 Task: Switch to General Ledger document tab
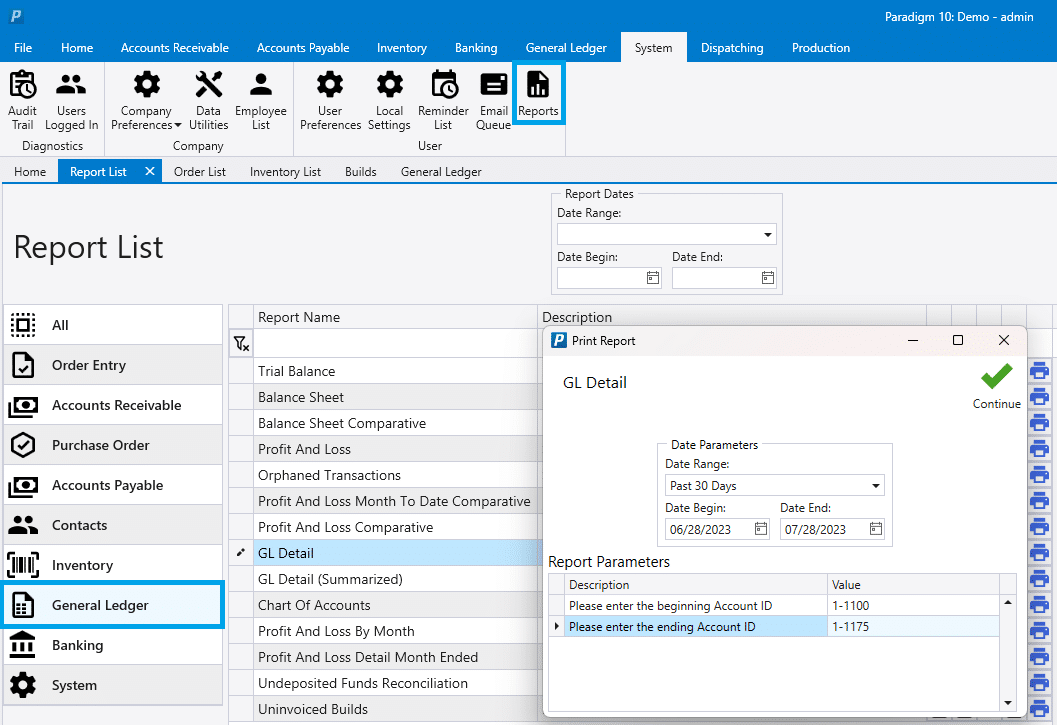(x=441, y=172)
